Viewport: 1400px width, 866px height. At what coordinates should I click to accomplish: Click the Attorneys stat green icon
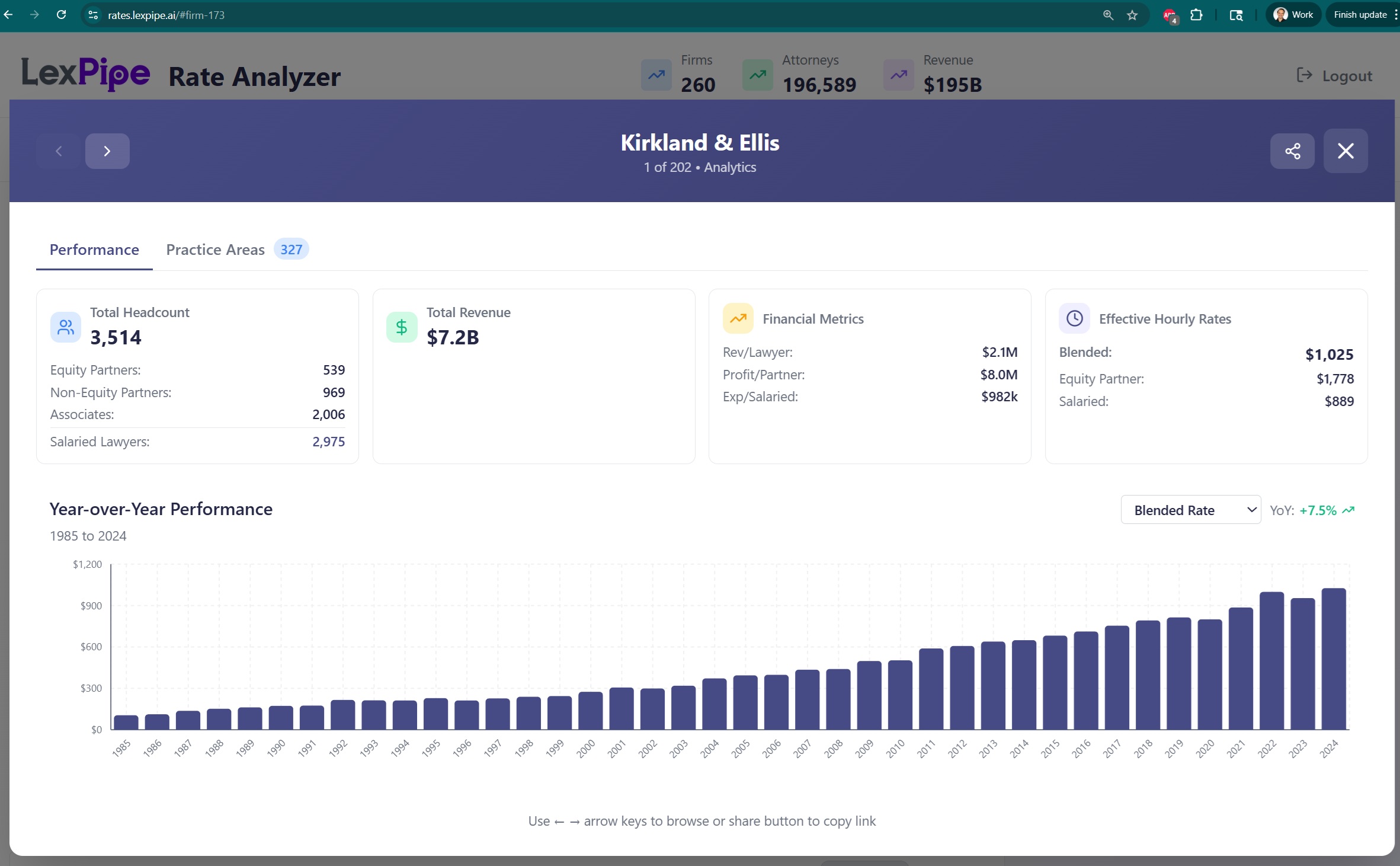pos(757,75)
